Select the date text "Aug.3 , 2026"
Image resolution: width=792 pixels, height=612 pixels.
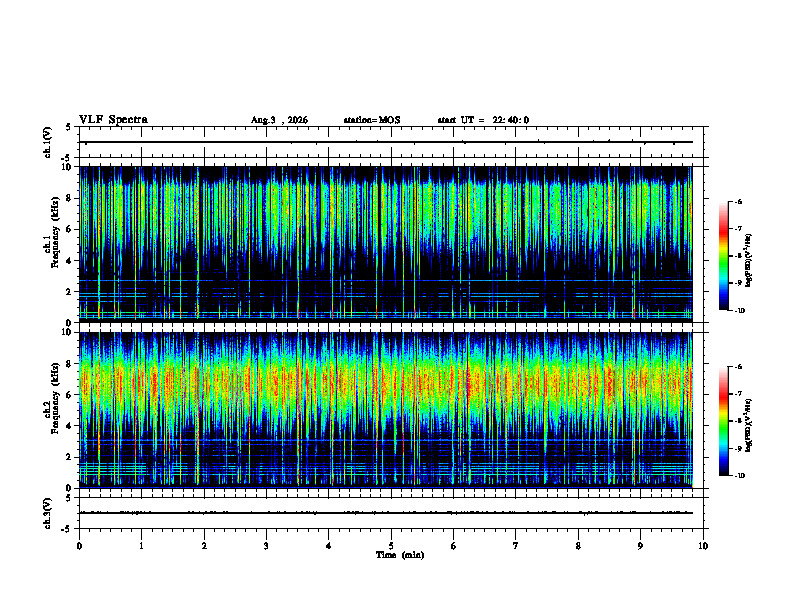(x=279, y=120)
